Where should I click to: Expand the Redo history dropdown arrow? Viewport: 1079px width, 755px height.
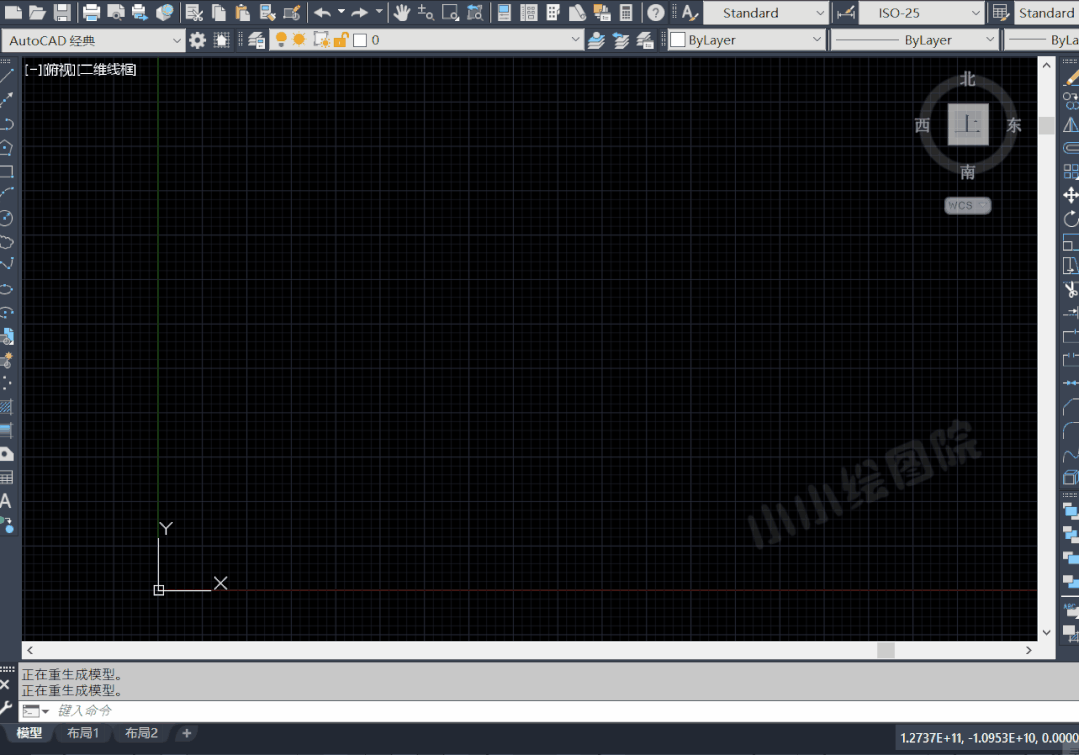coord(378,12)
